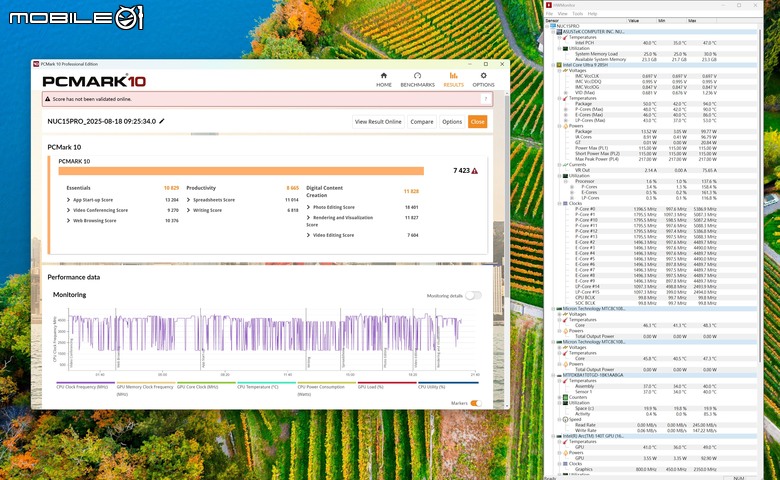Click the NUC15PRO computer icon in HWMonitor
780x480 pixels.
pos(553,26)
